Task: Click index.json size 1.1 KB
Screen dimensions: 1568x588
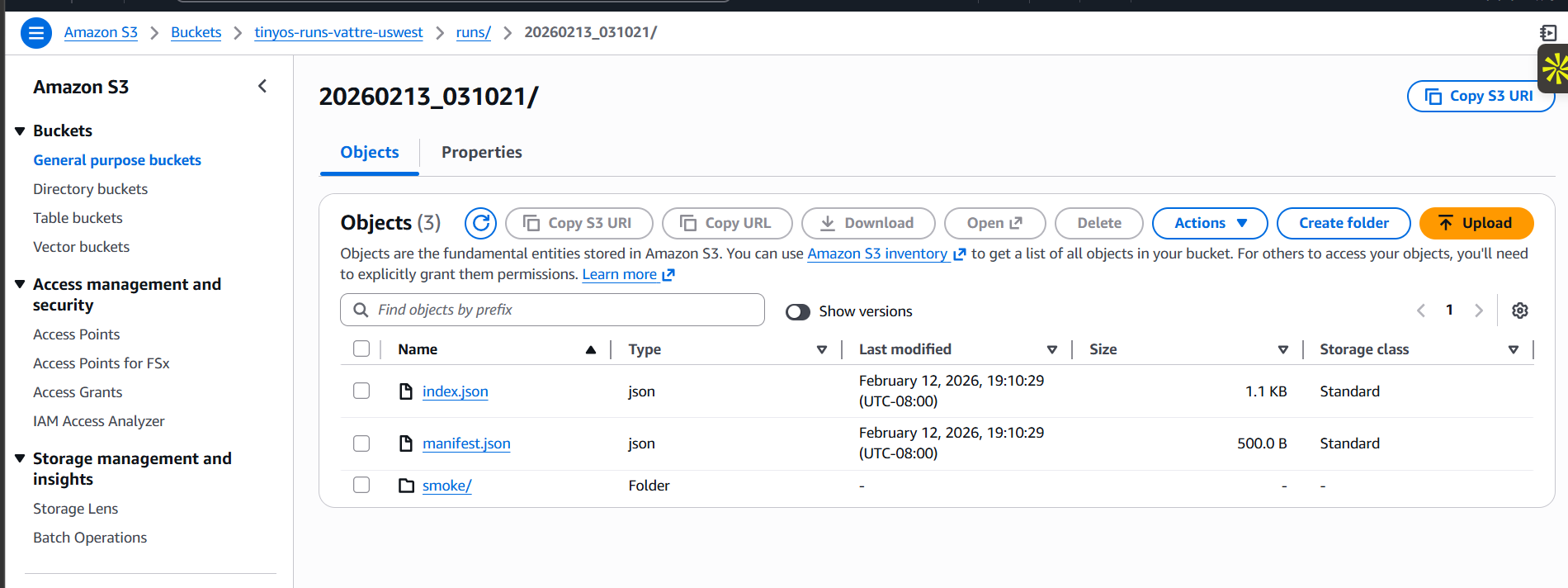Action: point(1266,391)
